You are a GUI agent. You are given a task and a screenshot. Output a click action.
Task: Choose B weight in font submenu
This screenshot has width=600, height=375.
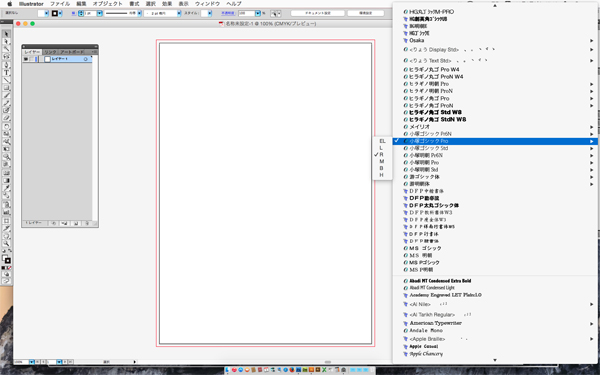[x=382, y=168]
